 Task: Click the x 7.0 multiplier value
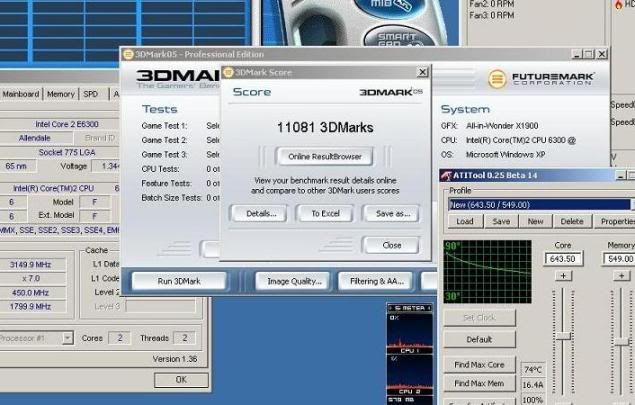[31, 279]
